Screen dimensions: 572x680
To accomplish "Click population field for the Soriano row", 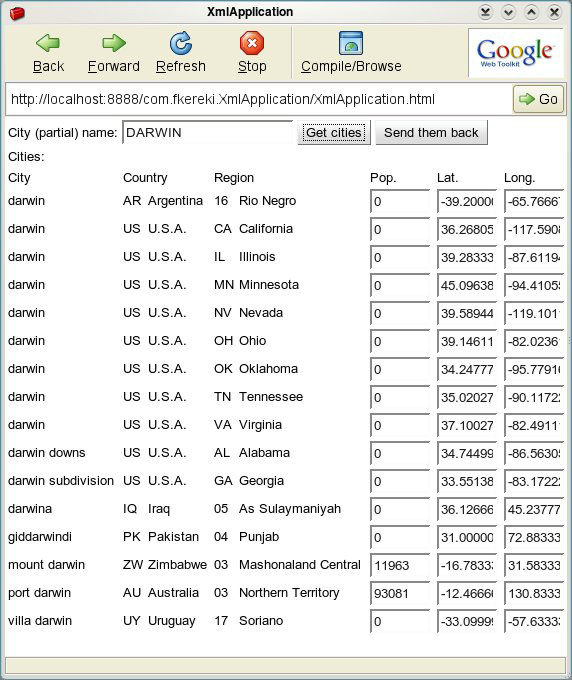I will pos(400,621).
